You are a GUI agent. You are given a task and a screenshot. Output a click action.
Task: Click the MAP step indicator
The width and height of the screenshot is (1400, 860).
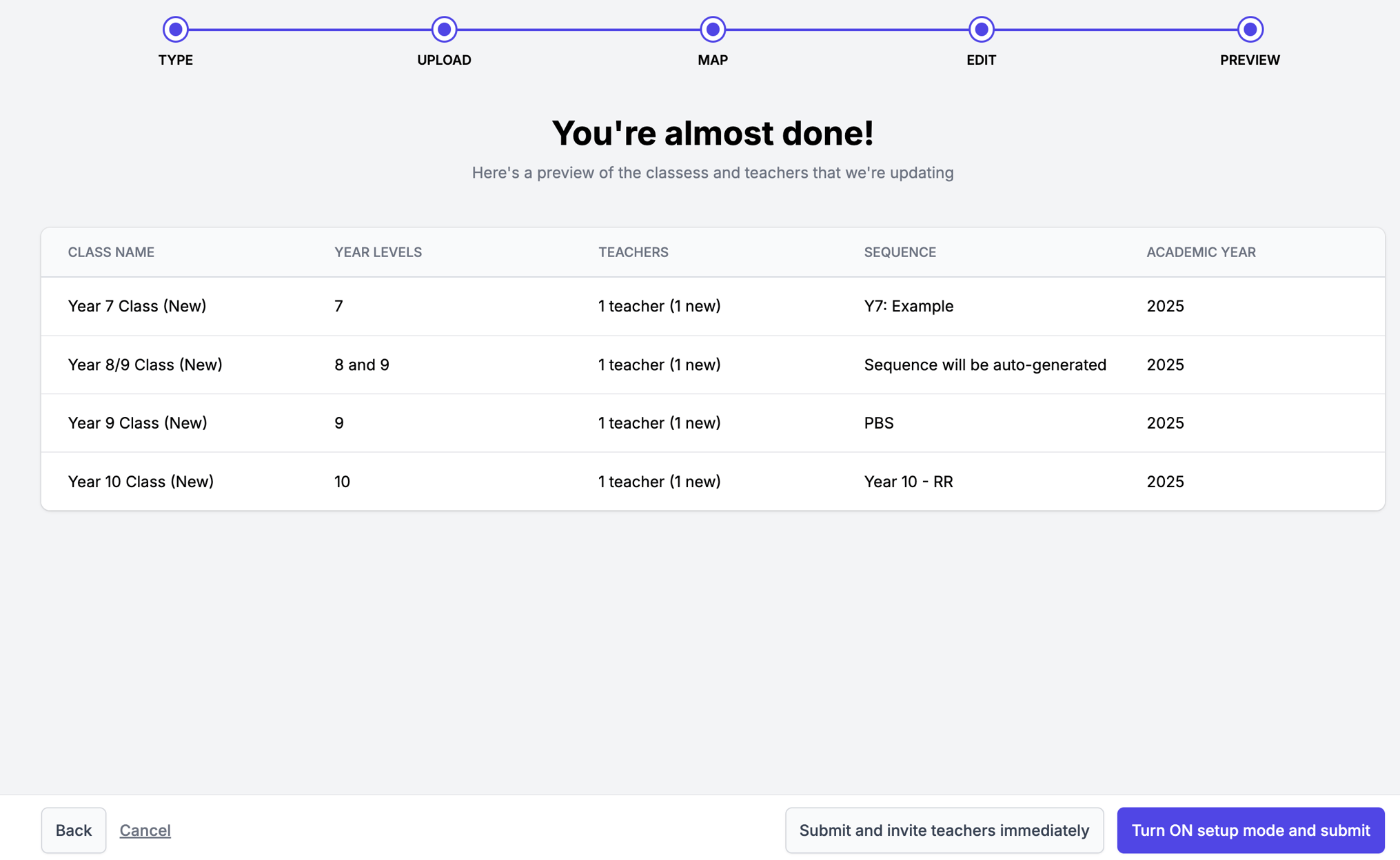(x=713, y=29)
